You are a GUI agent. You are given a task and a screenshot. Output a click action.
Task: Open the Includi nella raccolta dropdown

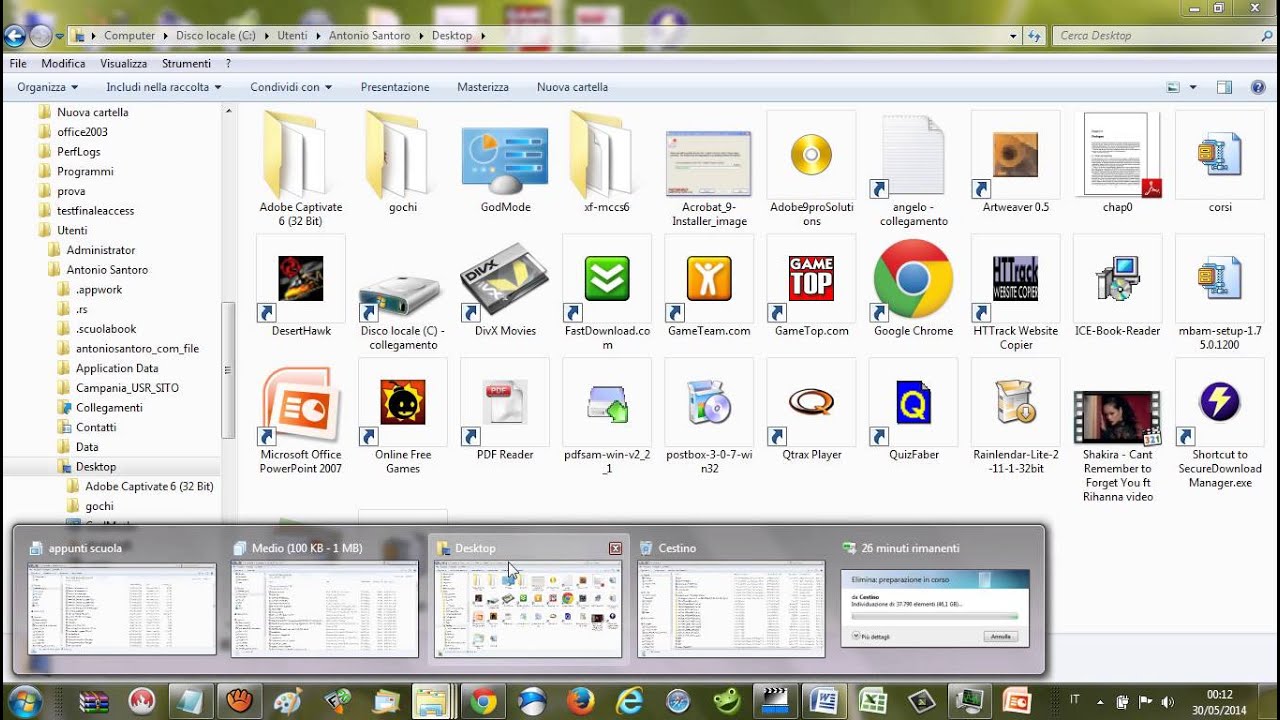point(164,87)
